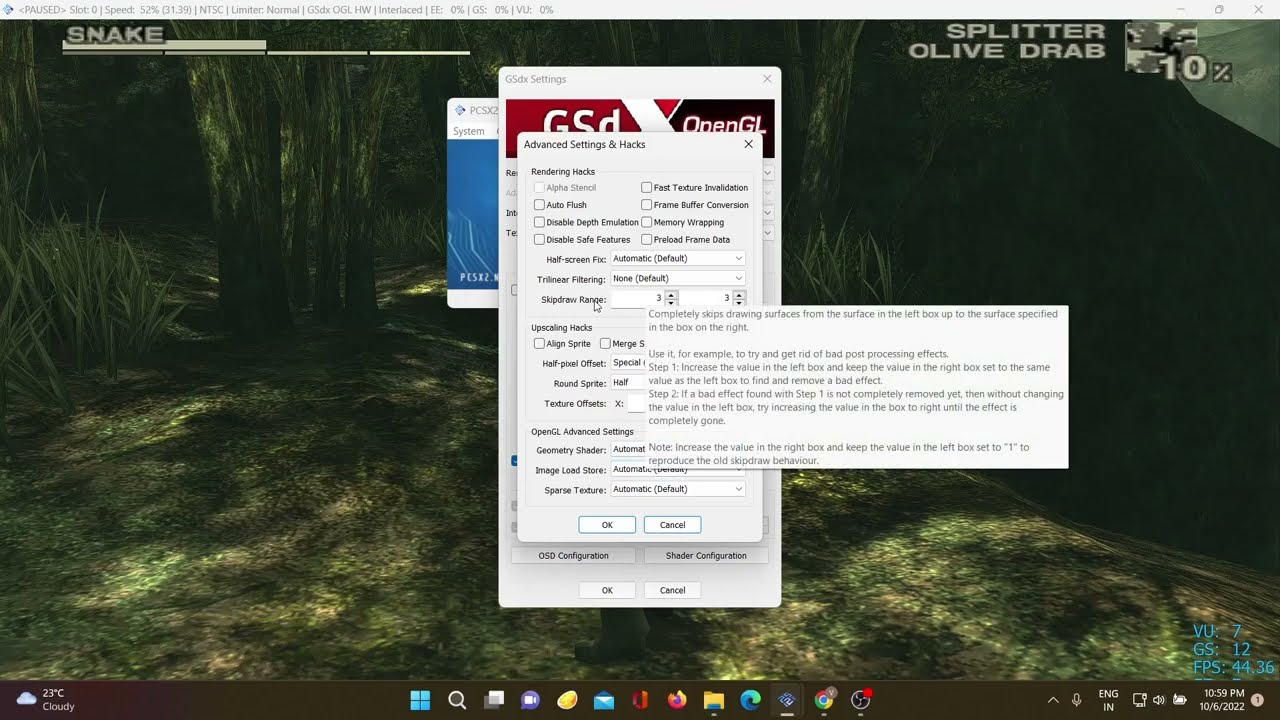Open the Half-pixel Offset dropdown
1280x720 pixels.
[x=628, y=363]
